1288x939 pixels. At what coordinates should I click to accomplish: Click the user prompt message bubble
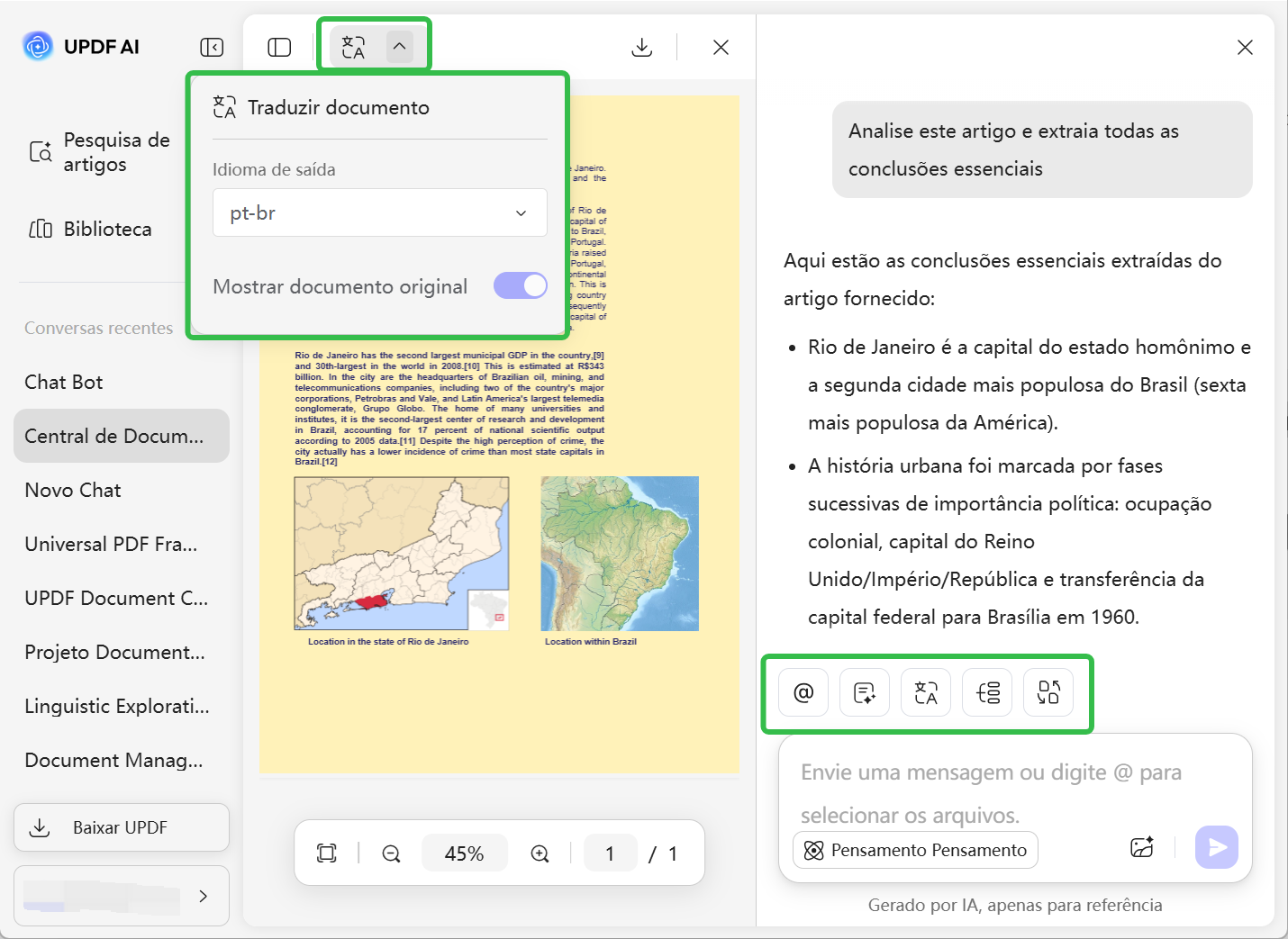(x=1042, y=149)
